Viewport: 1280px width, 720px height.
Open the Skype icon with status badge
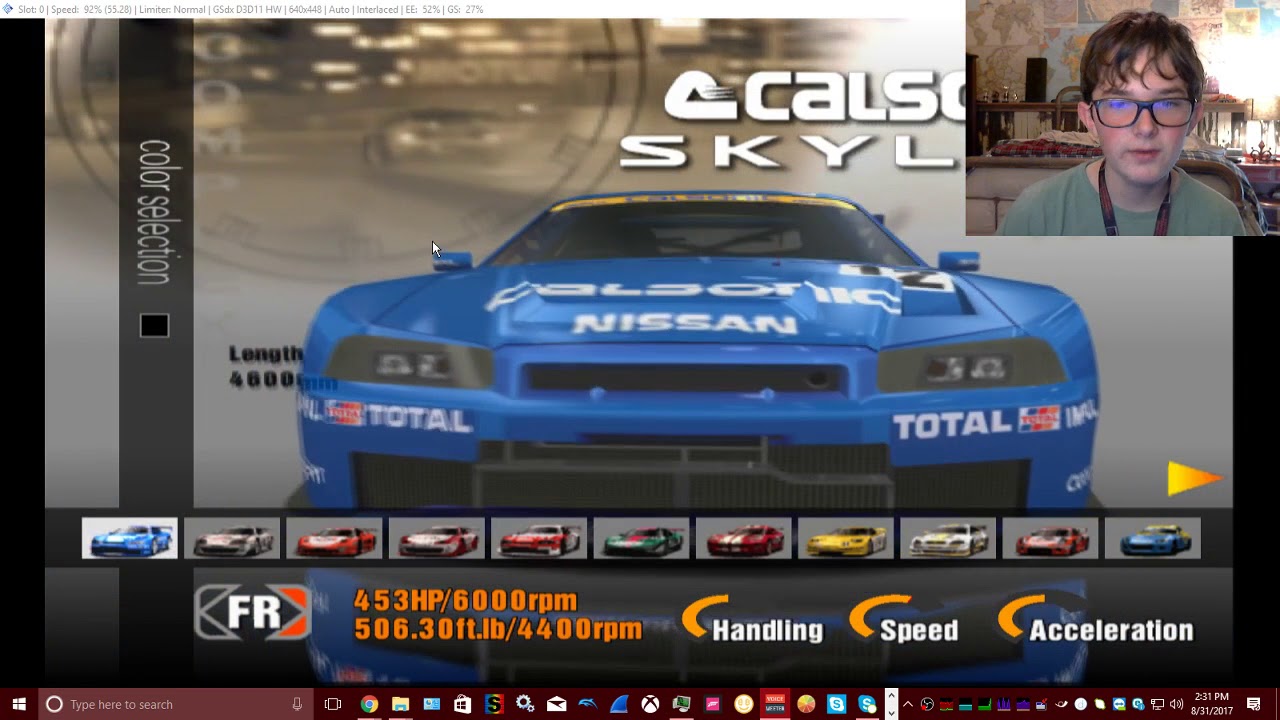pyautogui.click(x=868, y=704)
